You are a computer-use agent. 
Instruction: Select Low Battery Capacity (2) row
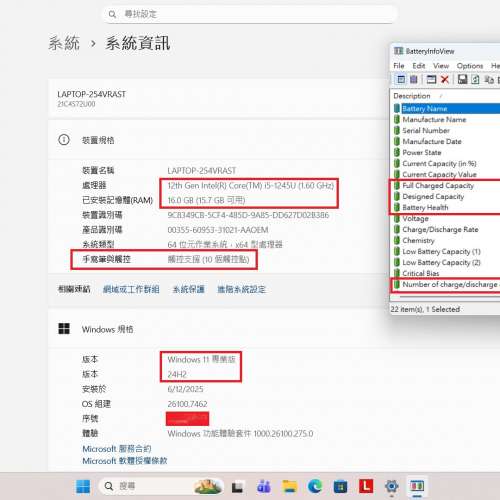pyautogui.click(x=446, y=263)
